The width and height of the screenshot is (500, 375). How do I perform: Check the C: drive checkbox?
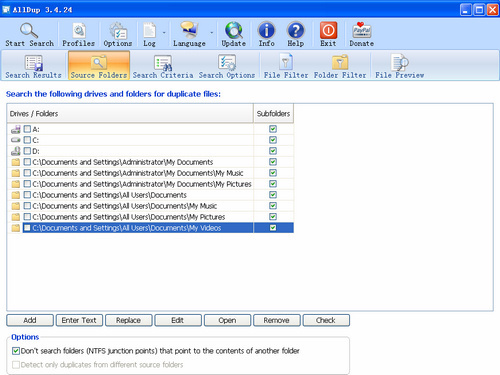(x=27, y=140)
